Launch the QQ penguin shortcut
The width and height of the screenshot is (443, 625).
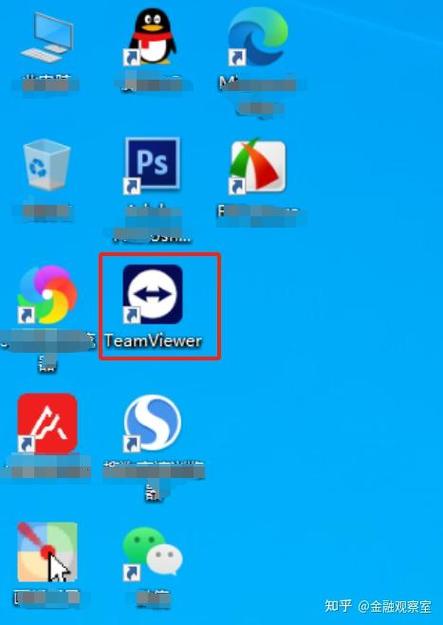coord(152,37)
